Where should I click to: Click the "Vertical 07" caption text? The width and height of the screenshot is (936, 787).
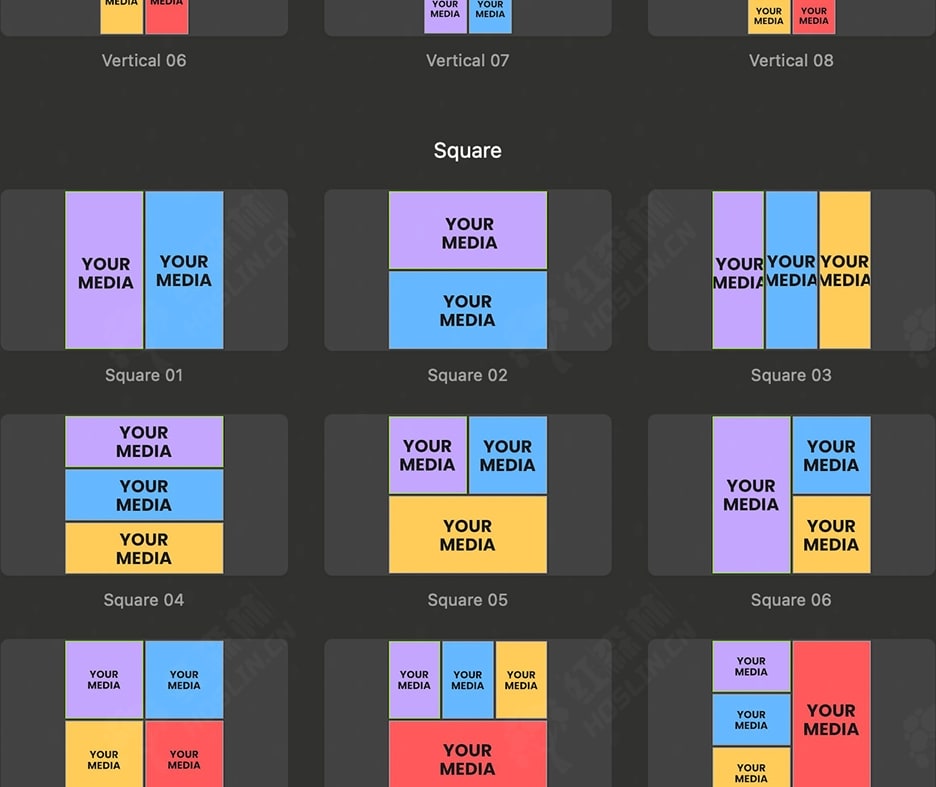coord(468,61)
